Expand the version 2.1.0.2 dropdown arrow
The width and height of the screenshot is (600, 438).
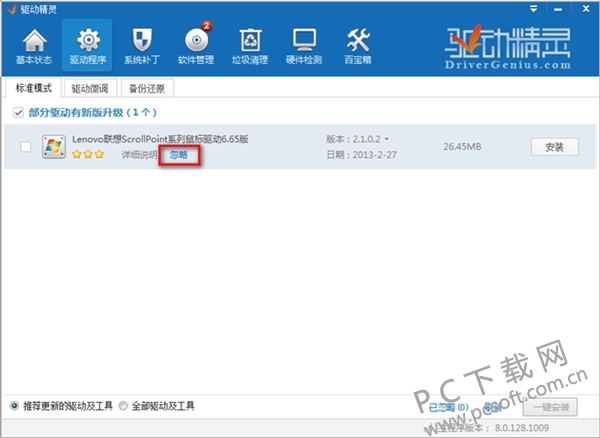pos(386,139)
